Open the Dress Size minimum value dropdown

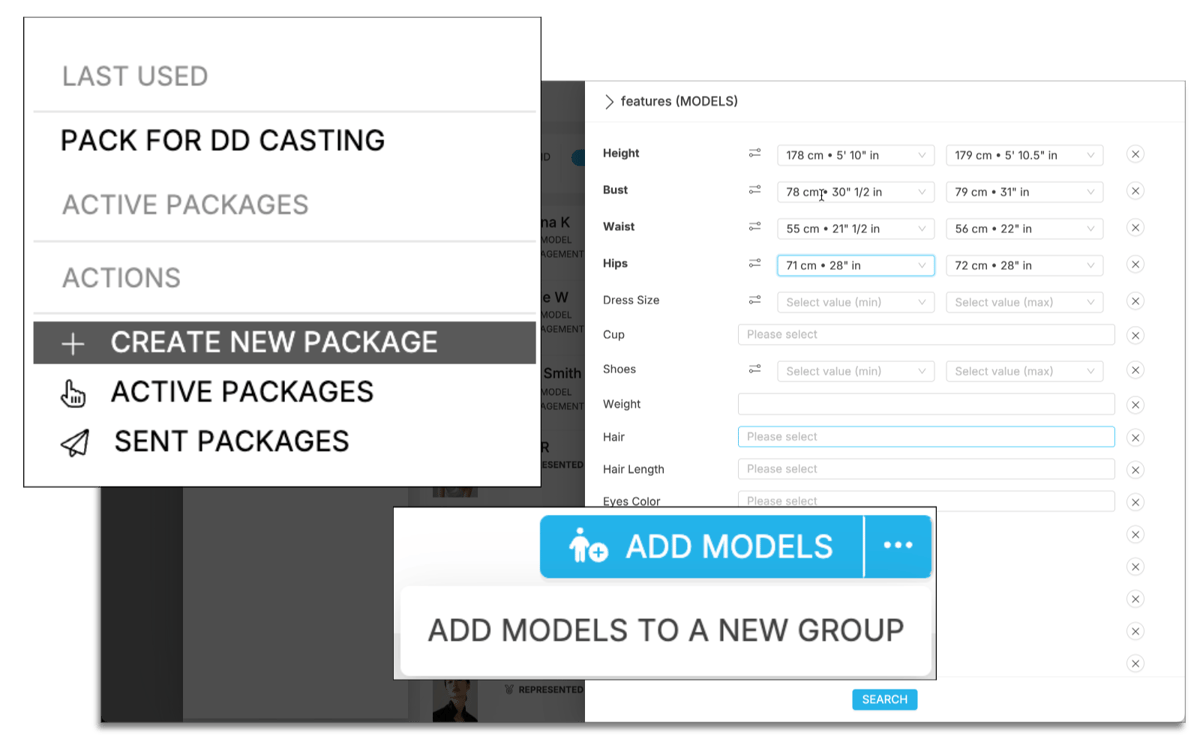pos(855,302)
